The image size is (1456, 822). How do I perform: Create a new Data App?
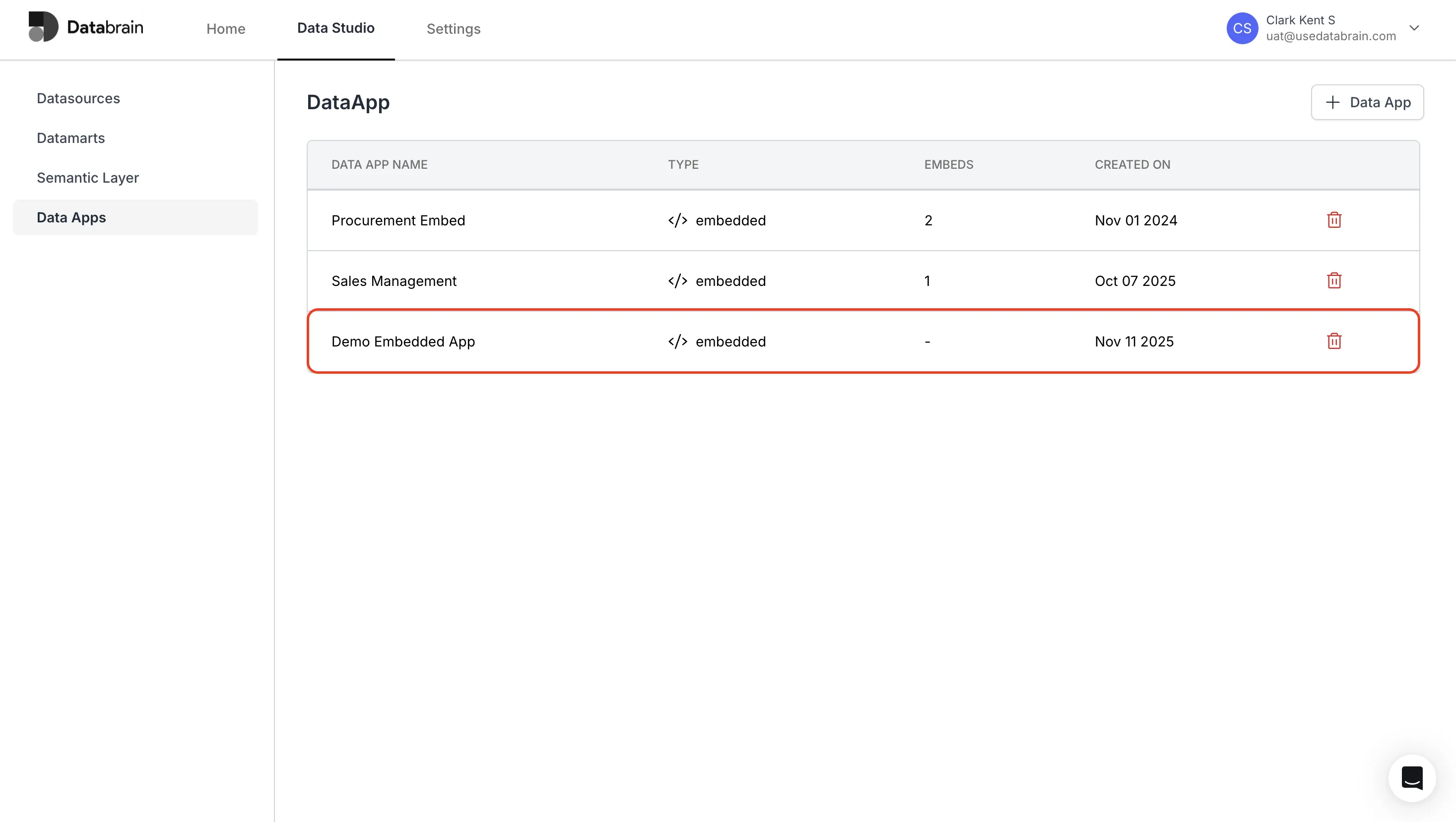click(x=1367, y=102)
